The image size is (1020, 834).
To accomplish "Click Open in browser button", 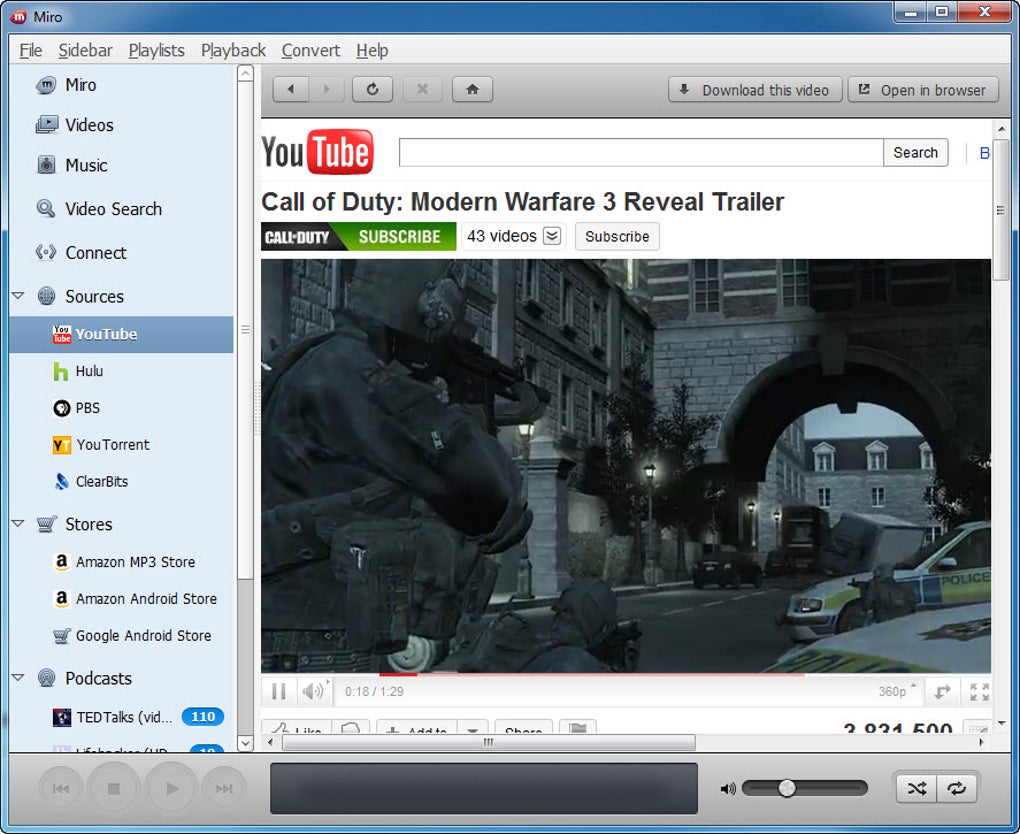I will pyautogui.click(x=923, y=90).
